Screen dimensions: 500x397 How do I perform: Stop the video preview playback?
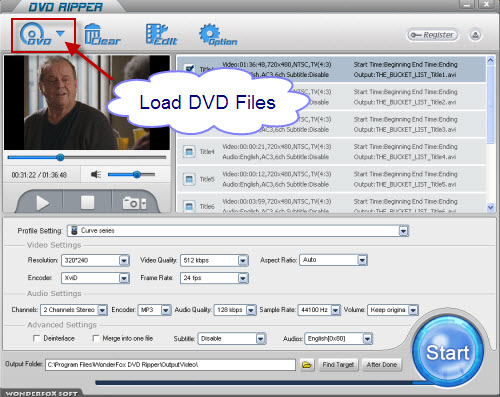click(x=87, y=202)
